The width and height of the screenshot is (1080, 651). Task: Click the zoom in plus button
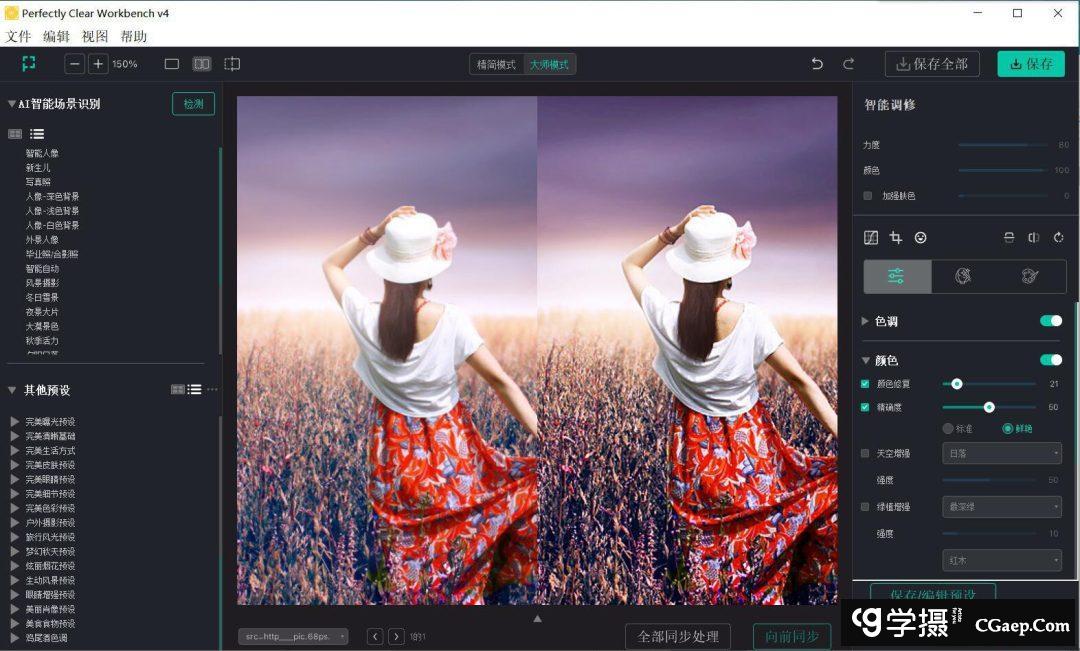(x=98, y=64)
